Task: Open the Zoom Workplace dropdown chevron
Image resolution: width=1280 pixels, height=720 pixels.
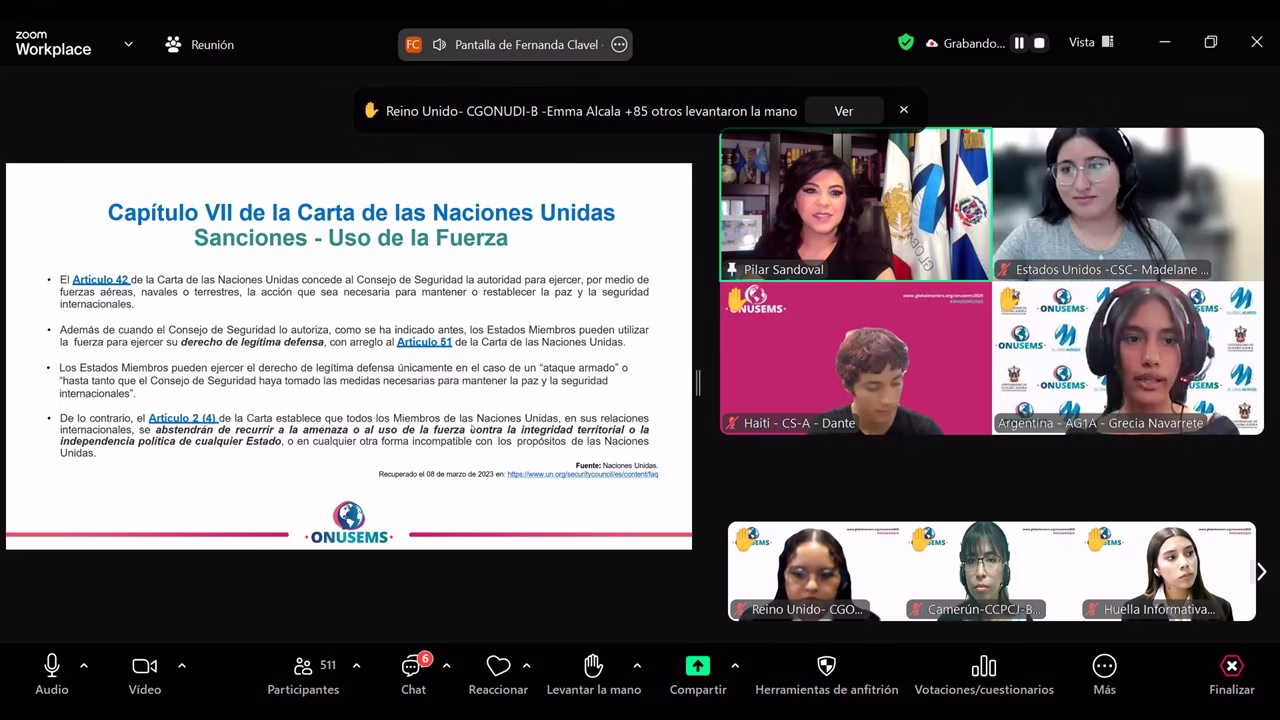Action: [128, 44]
